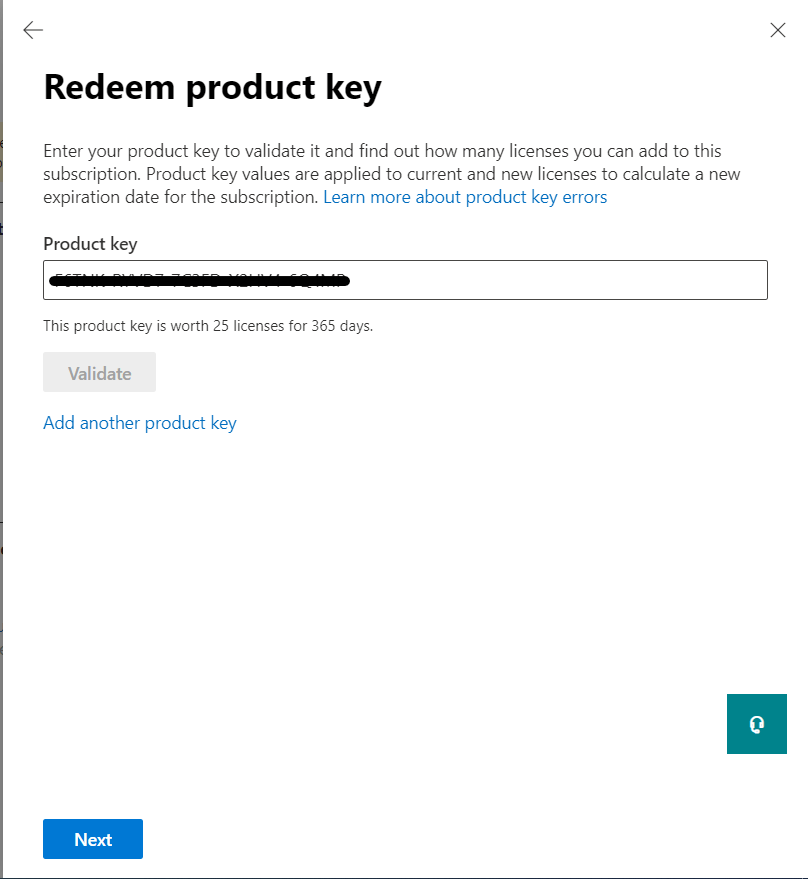Select Add another product key link
The height and width of the screenshot is (879, 808).
140,423
